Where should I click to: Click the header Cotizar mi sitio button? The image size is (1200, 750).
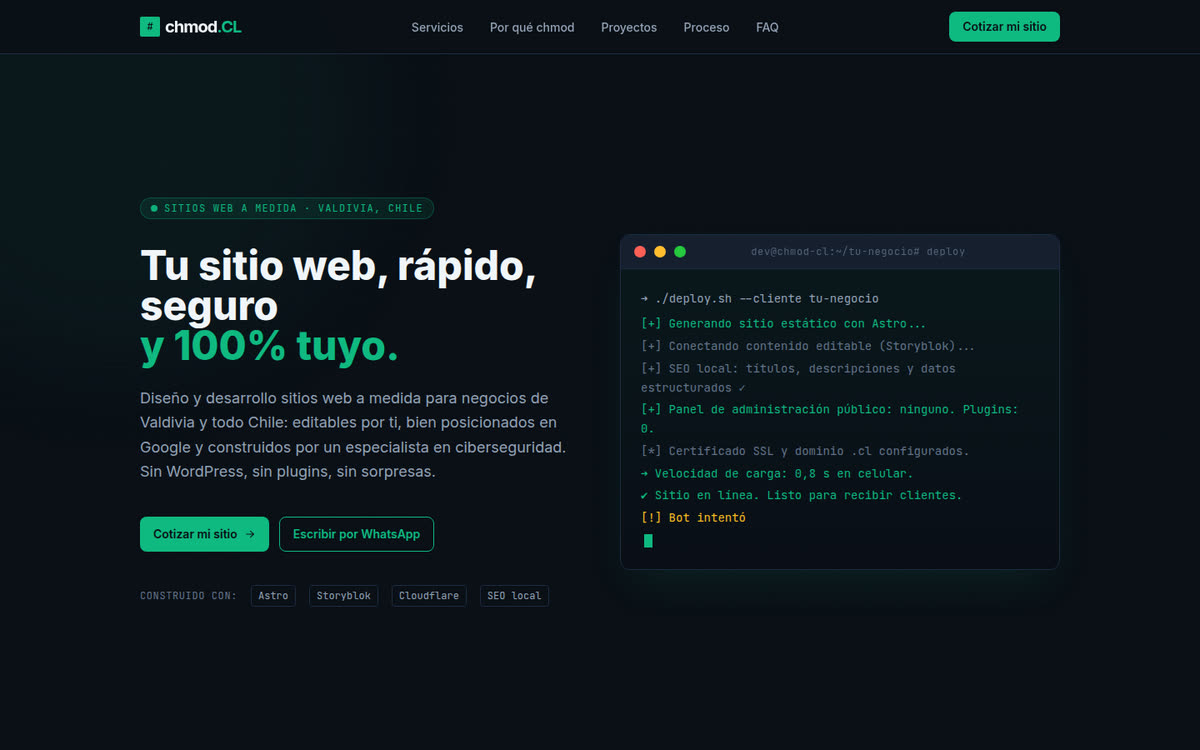[1004, 27]
